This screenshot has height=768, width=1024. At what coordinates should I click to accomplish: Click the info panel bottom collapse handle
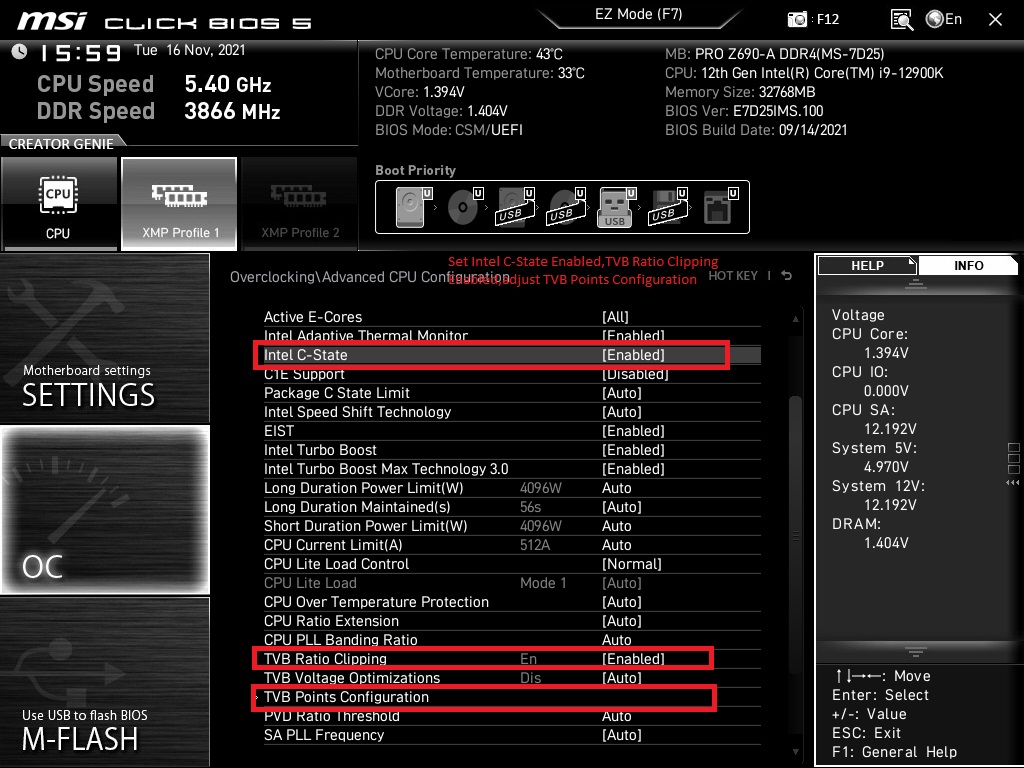tap(916, 651)
